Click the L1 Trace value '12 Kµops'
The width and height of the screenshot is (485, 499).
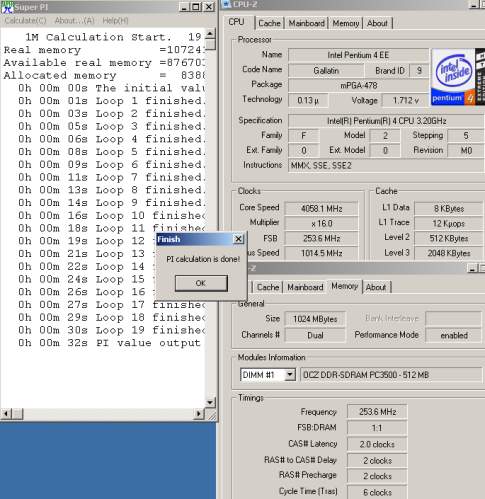point(449,223)
